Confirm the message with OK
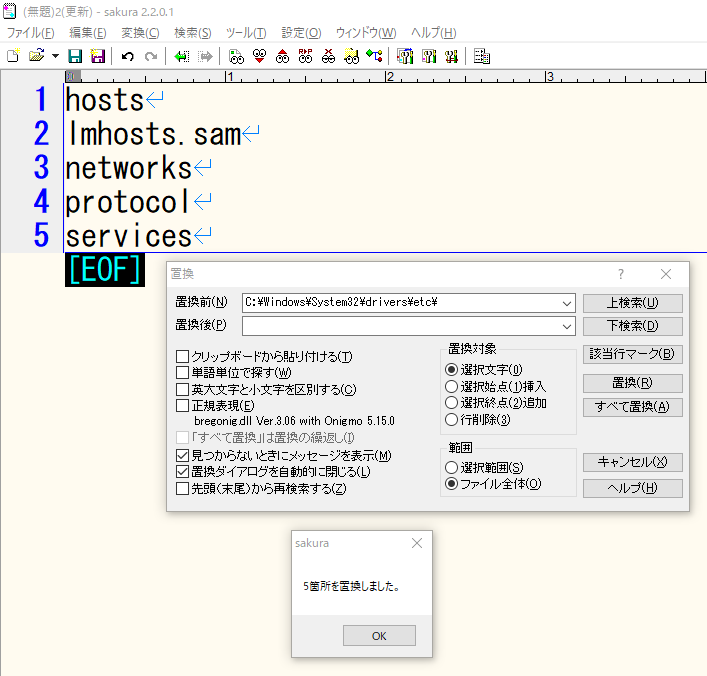This screenshot has height=676, width=707. 379,636
